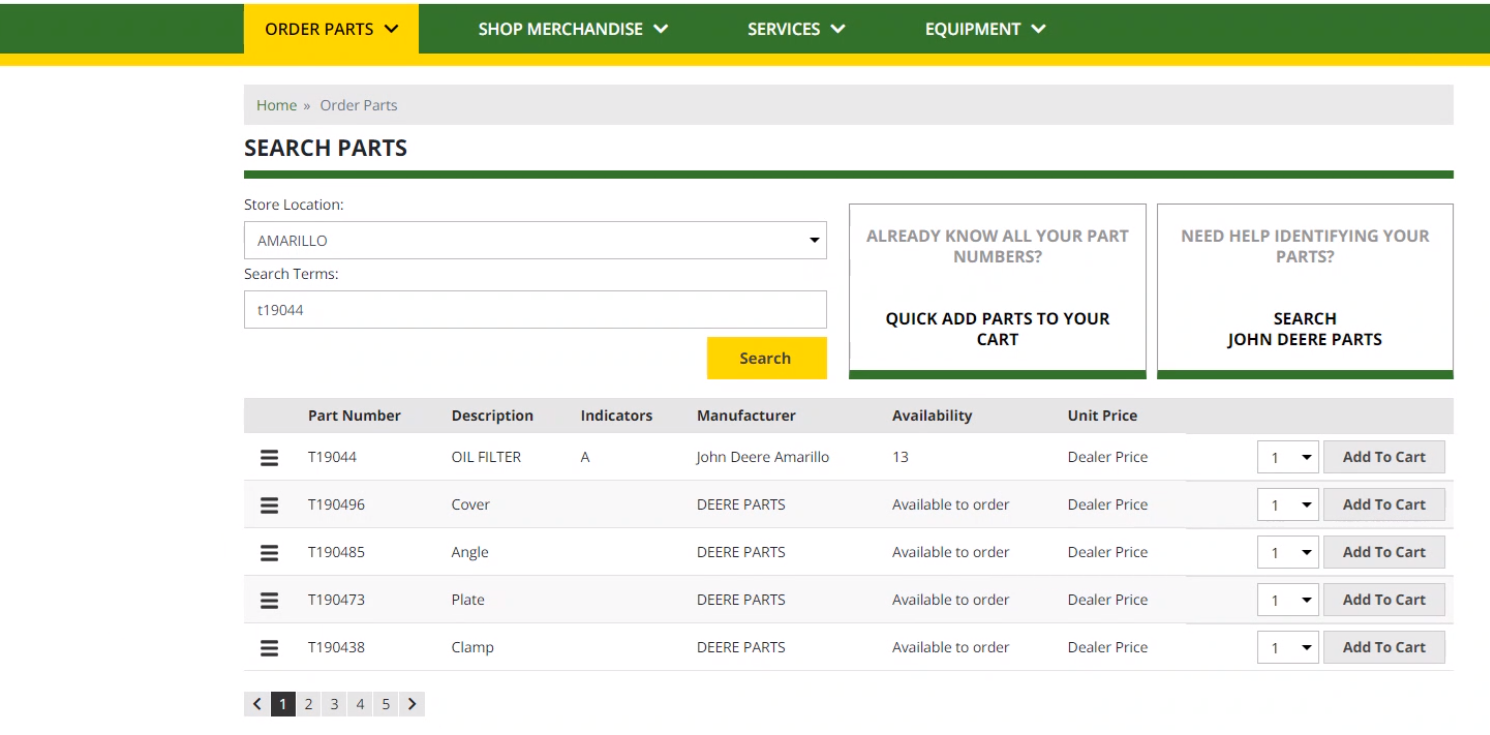Image resolution: width=1490 pixels, height=735 pixels.
Task: Open Quick Add Parts To Your Cart
Action: tap(996, 328)
